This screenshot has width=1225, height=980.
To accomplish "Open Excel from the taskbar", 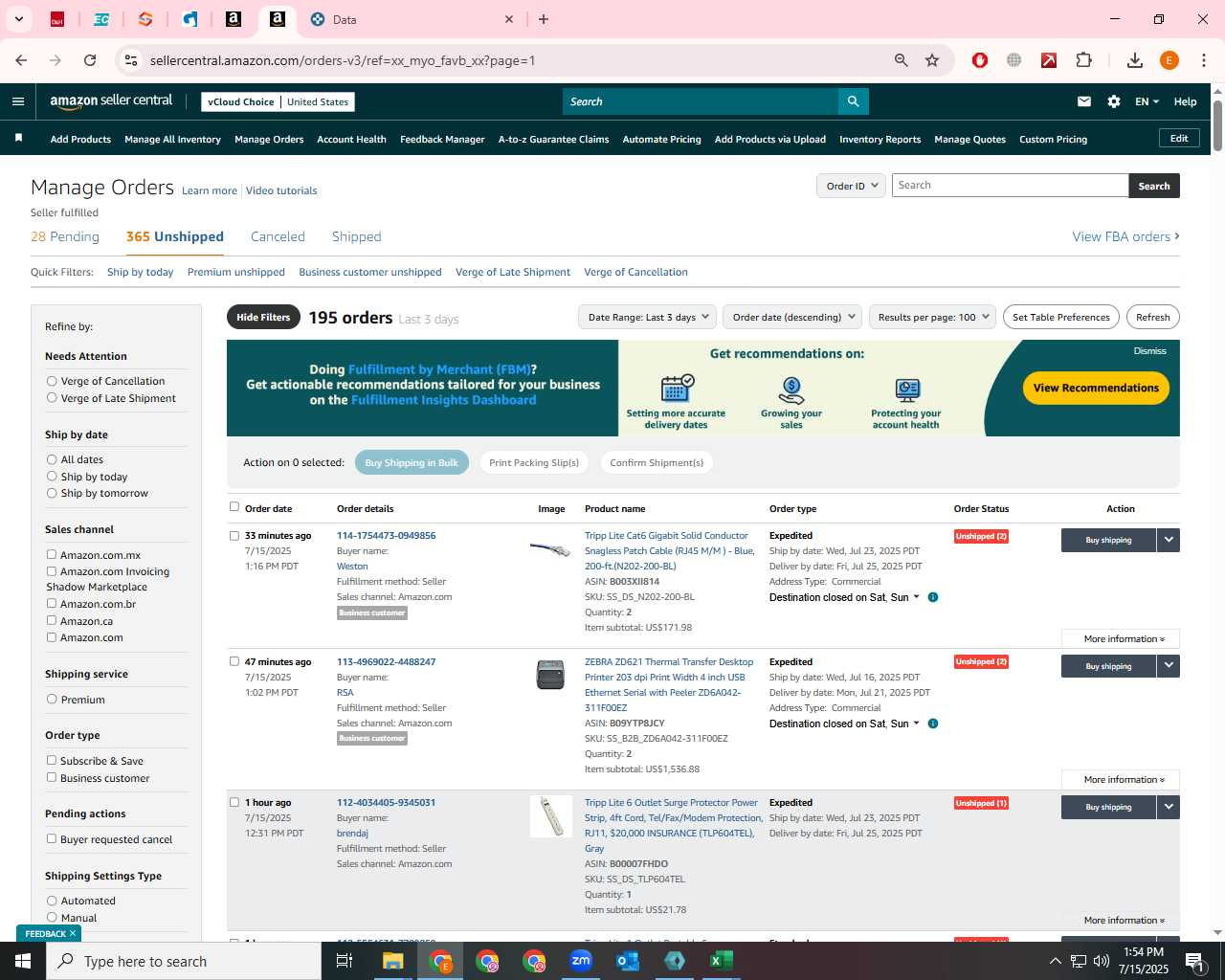I will tap(722, 961).
